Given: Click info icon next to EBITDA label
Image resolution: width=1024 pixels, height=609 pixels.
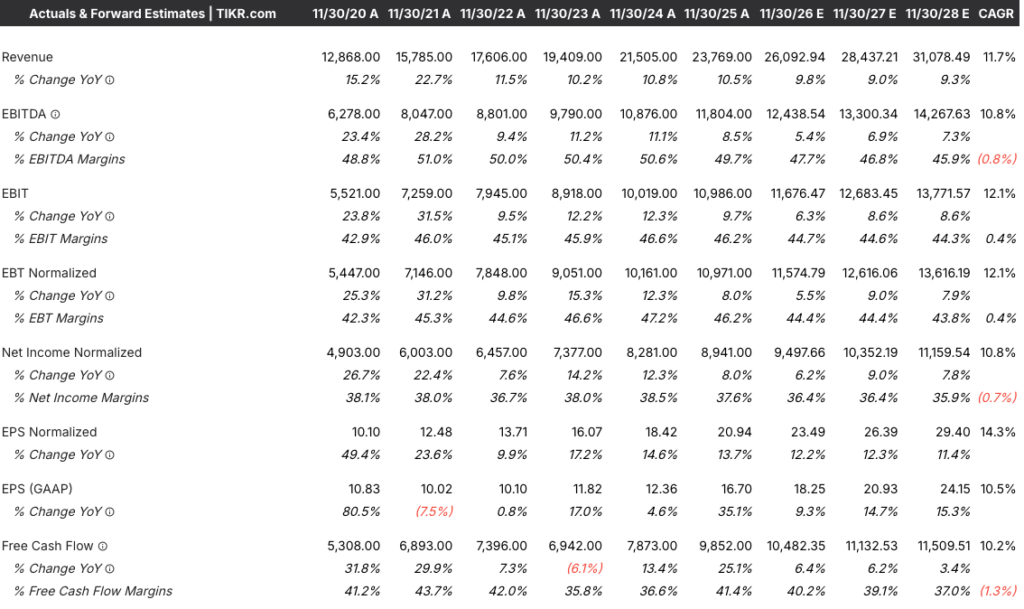Looking at the screenshot, I should coord(56,114).
